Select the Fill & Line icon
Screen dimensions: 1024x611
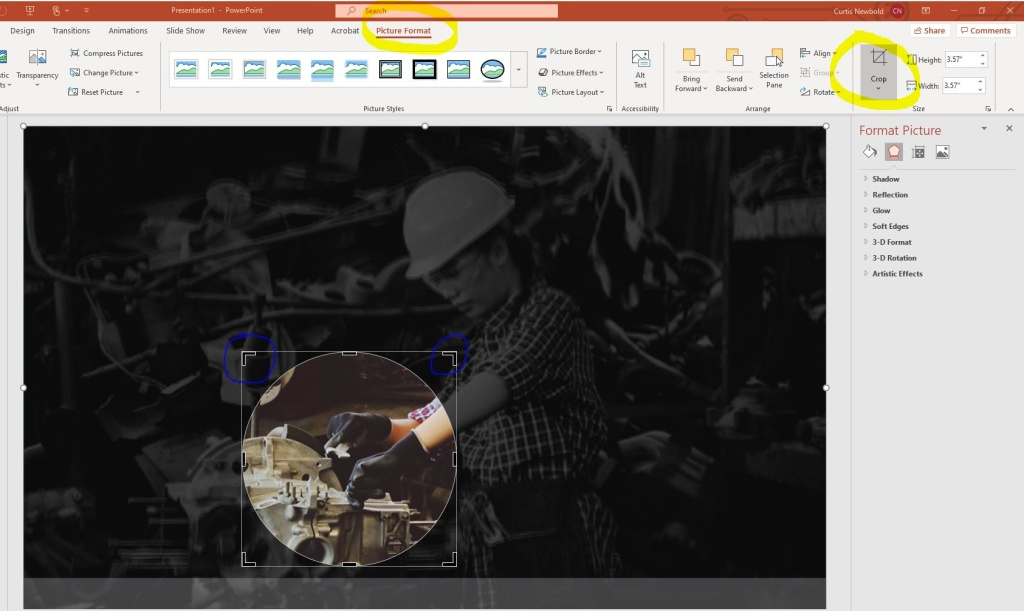click(868, 151)
